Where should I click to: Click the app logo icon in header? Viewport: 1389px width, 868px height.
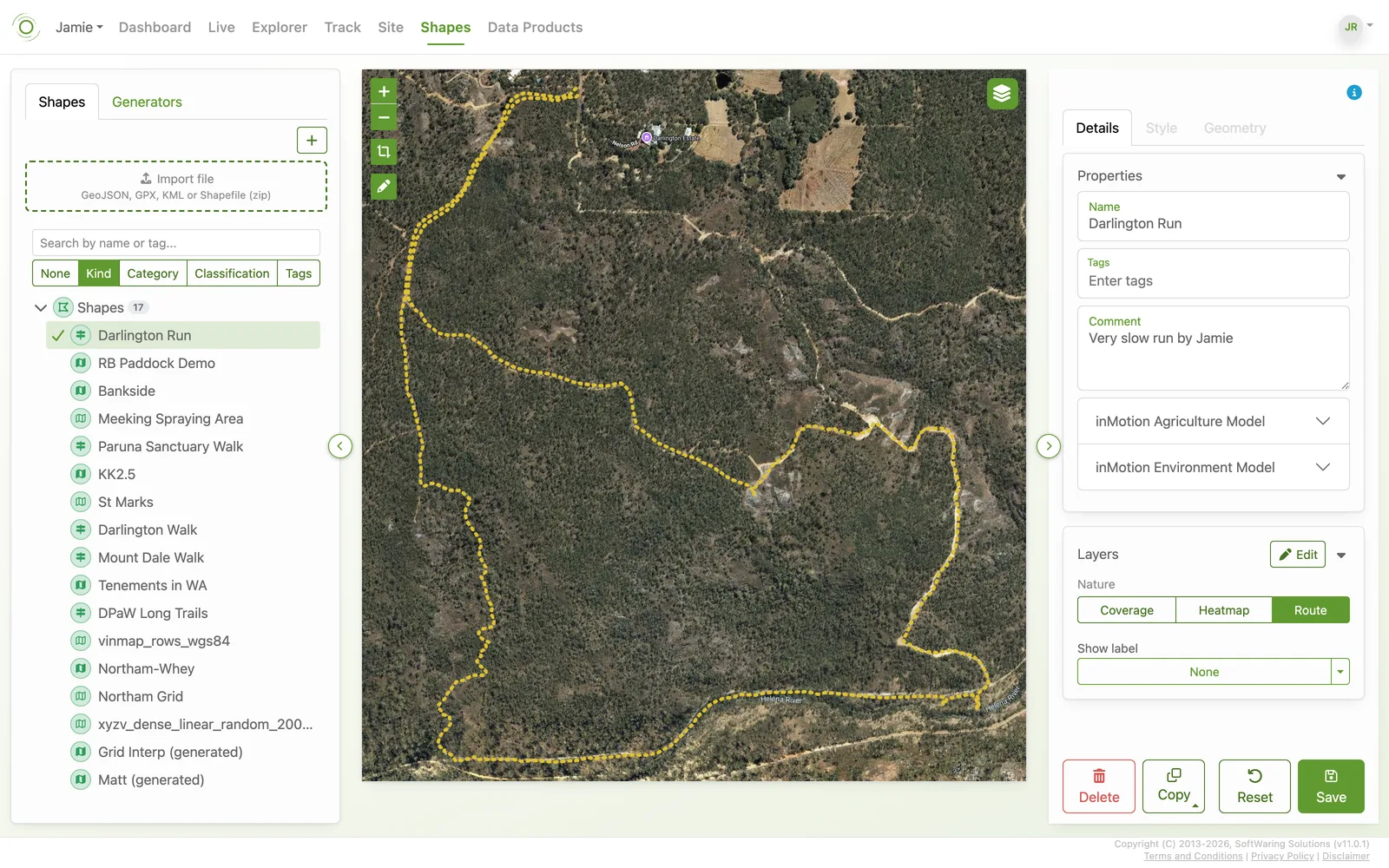click(26, 28)
